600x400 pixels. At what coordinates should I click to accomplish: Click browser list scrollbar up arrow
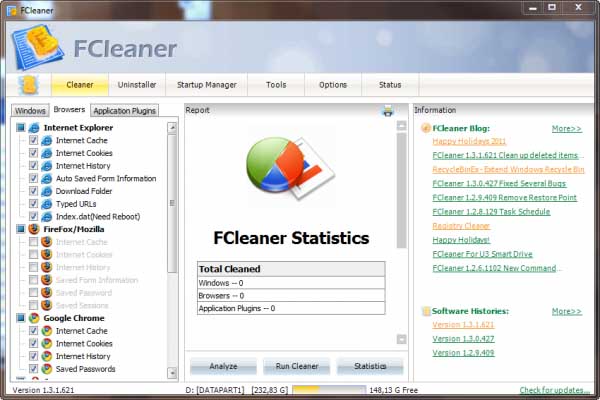tap(172, 127)
